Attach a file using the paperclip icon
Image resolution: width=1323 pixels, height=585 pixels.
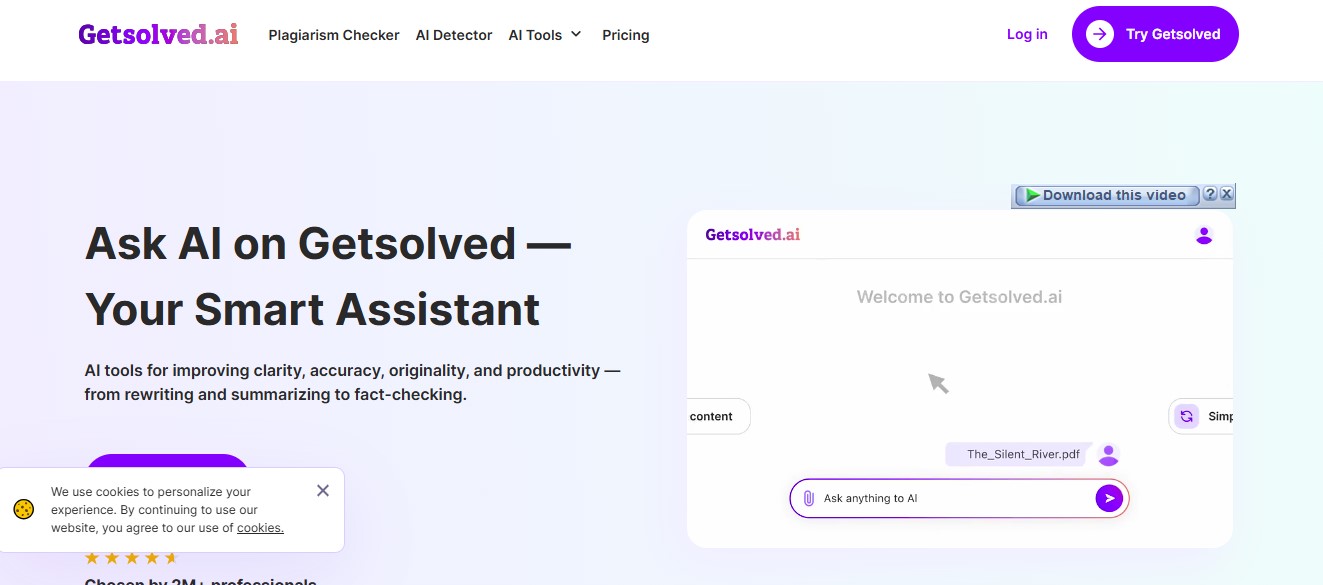tap(809, 497)
